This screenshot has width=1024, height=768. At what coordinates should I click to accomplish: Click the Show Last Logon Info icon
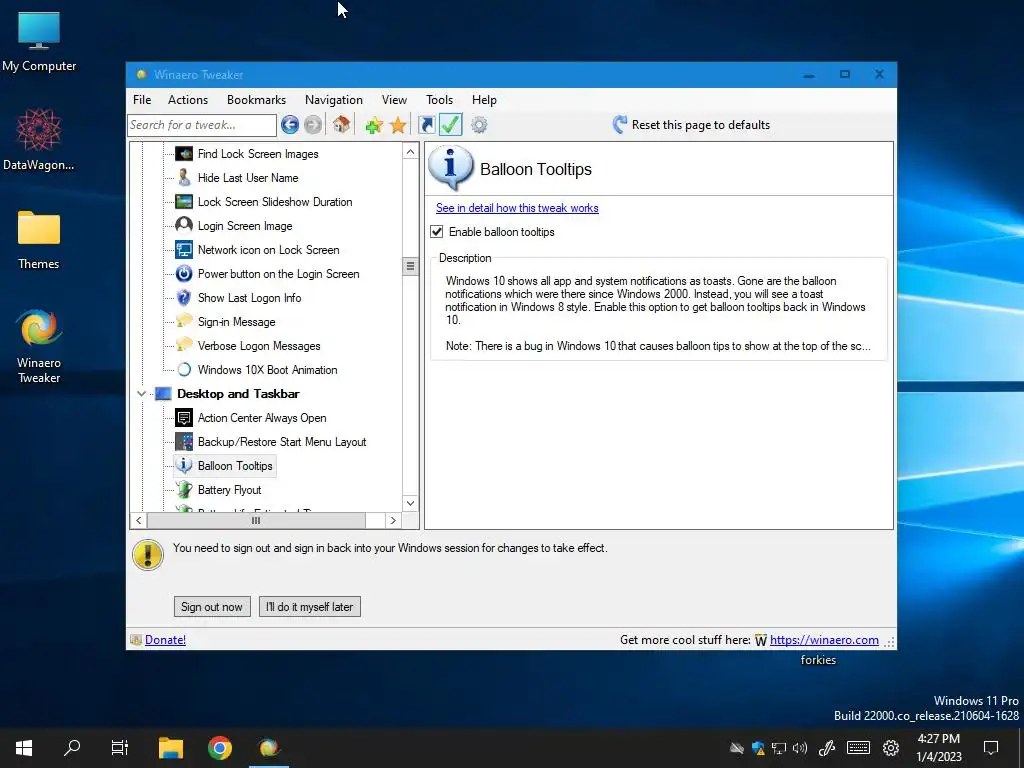(184, 298)
